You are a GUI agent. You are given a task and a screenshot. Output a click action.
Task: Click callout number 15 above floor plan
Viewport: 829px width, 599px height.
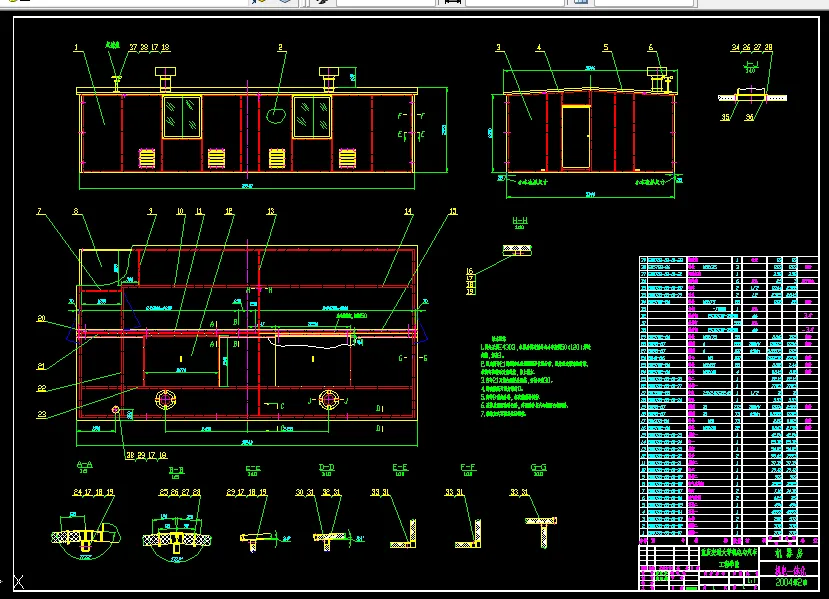click(x=453, y=211)
